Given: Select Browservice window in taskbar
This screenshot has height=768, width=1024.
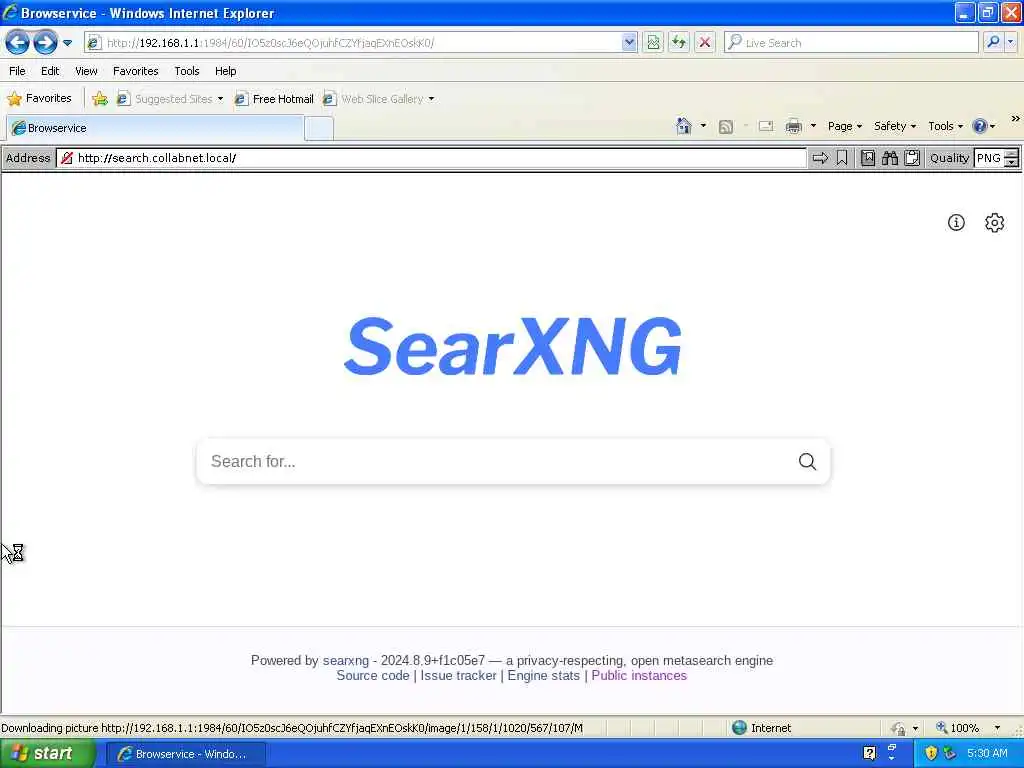Looking at the screenshot, I should click(185, 754).
